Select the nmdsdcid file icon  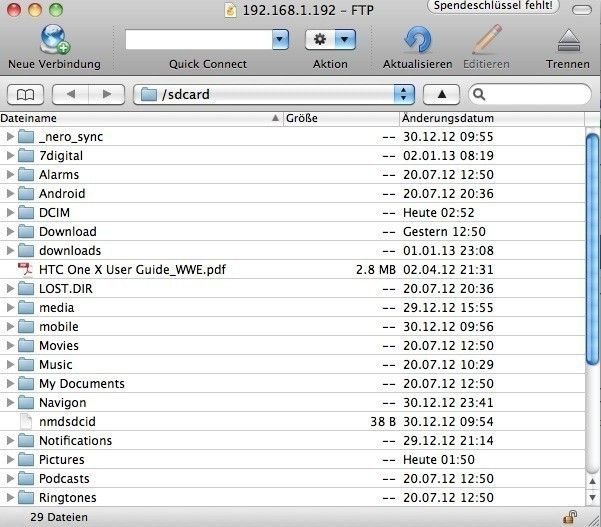(26, 422)
